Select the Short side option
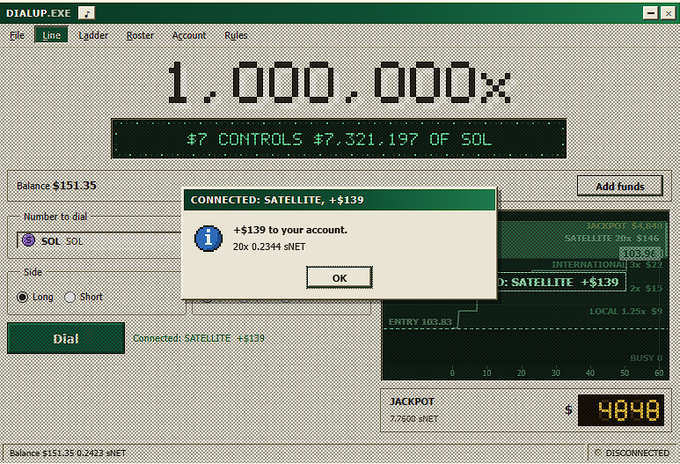 (84, 297)
